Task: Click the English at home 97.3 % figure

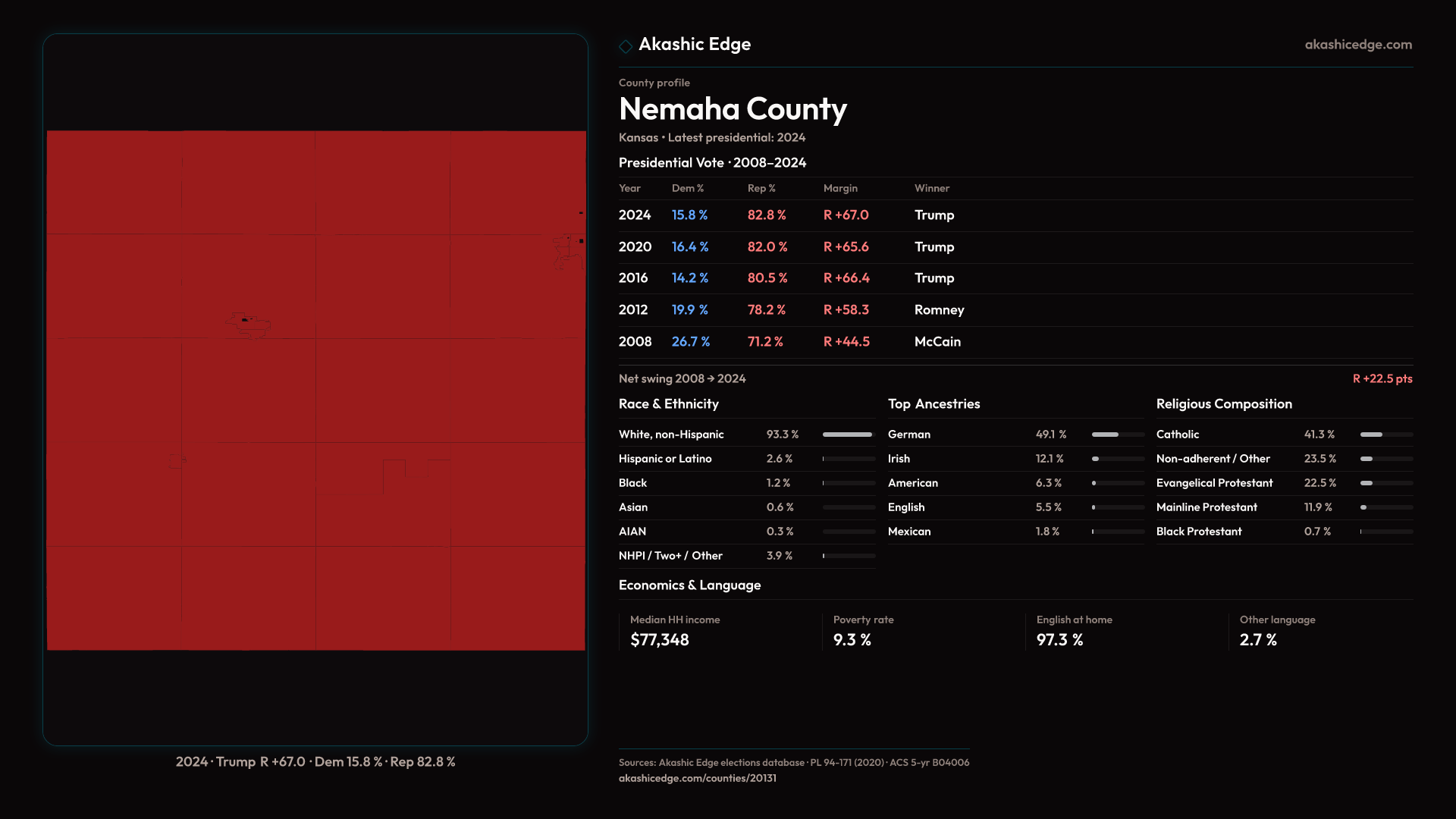Action: click(x=1059, y=640)
